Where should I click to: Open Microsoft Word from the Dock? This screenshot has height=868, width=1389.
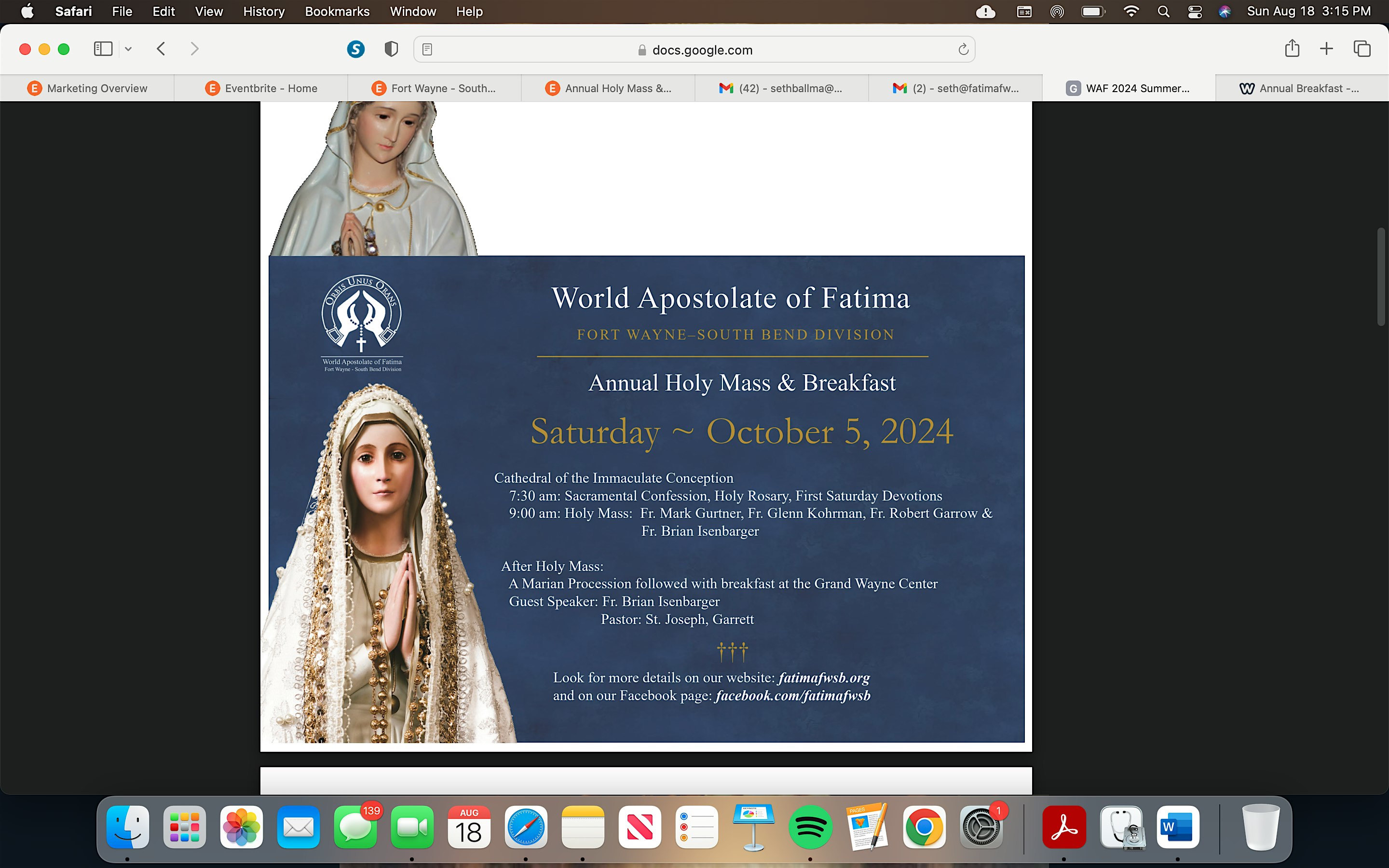coord(1178,827)
